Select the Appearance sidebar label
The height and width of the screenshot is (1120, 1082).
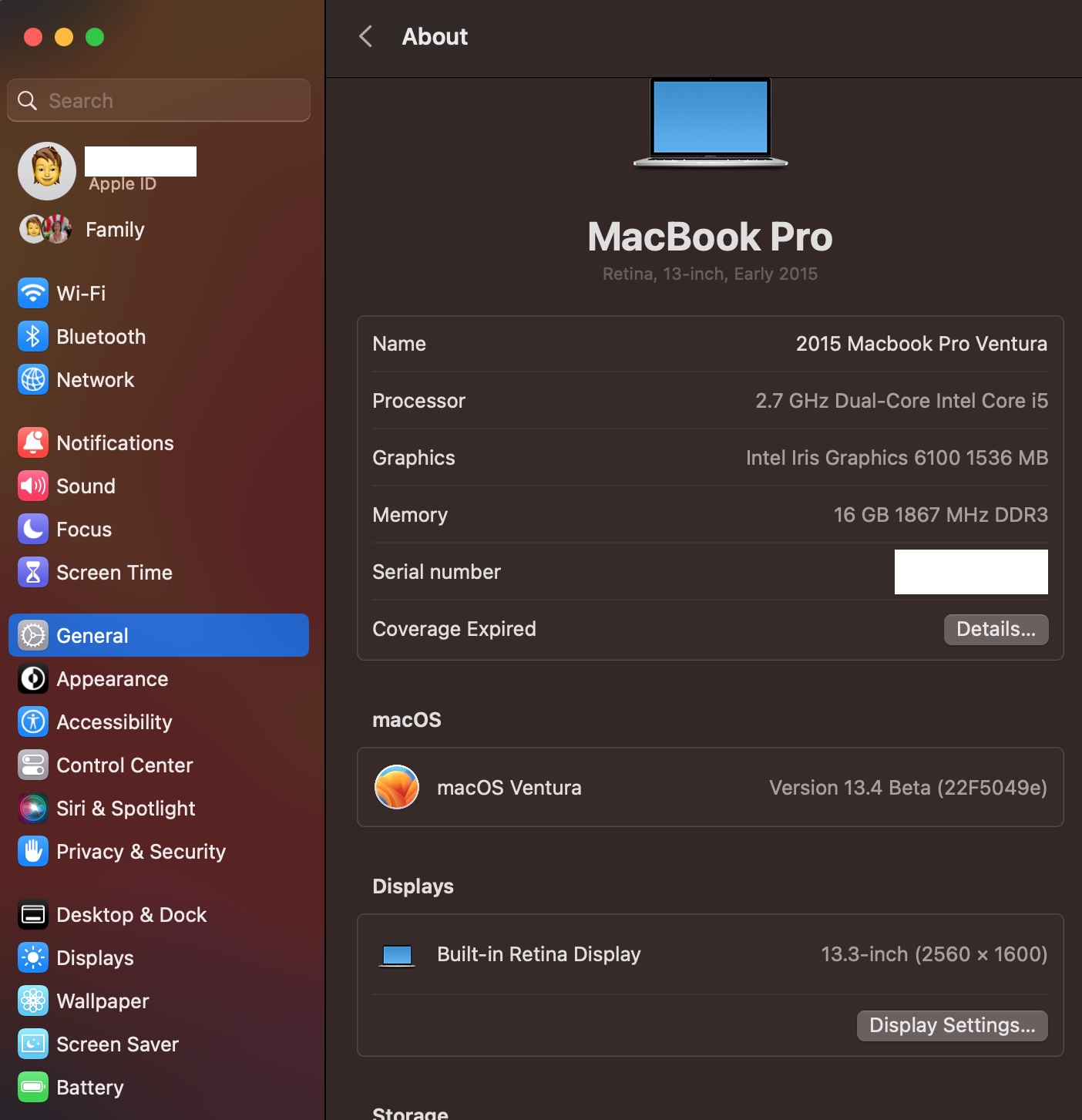coord(113,679)
